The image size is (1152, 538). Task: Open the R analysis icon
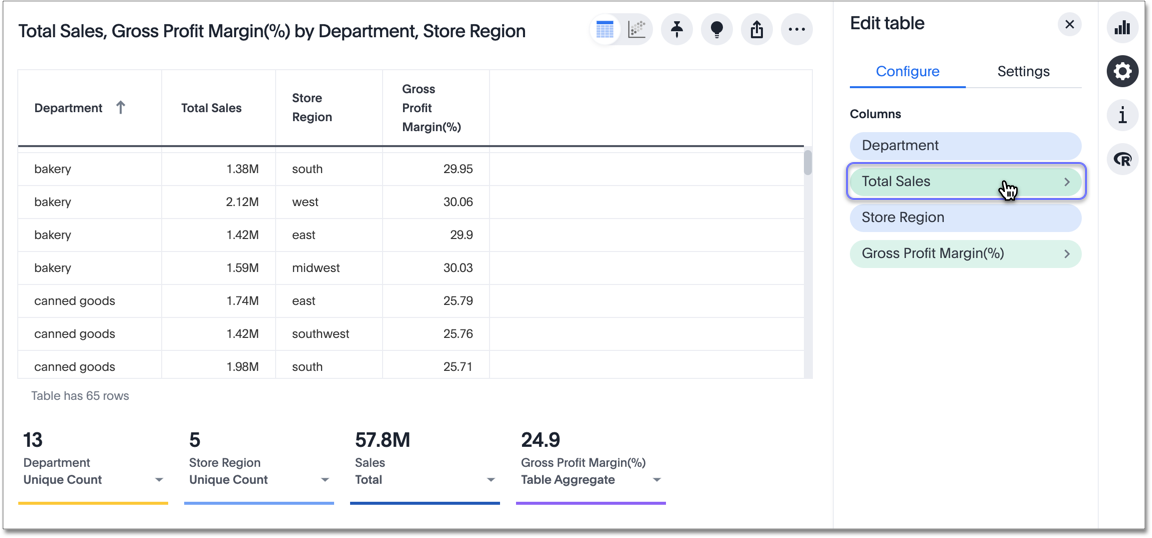coord(1122,159)
